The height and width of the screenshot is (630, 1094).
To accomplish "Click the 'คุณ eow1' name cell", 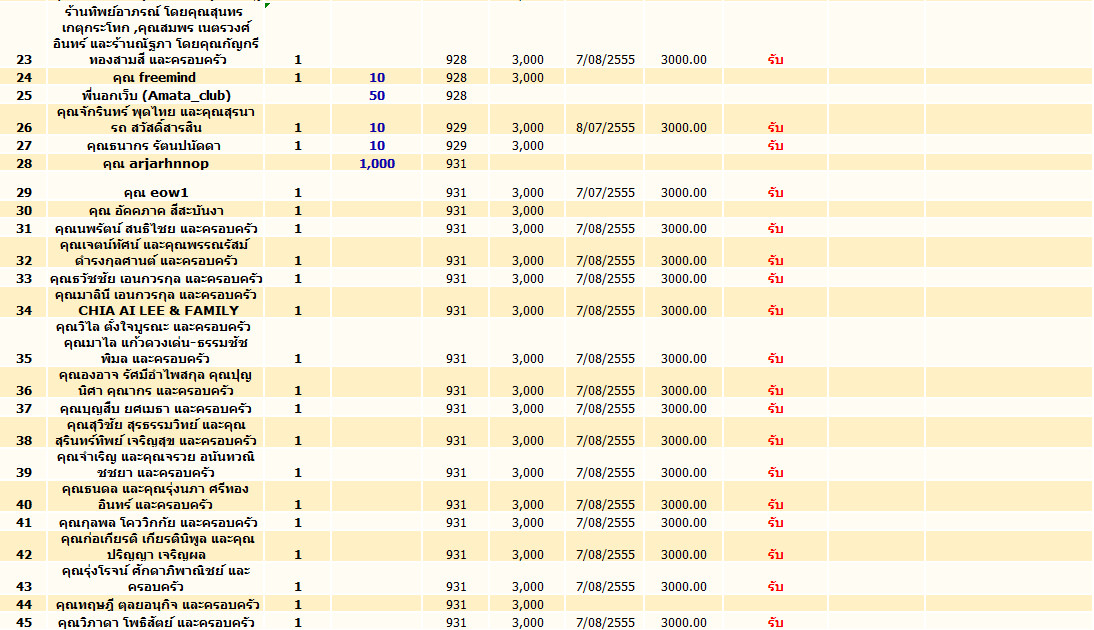I will 155,193.
